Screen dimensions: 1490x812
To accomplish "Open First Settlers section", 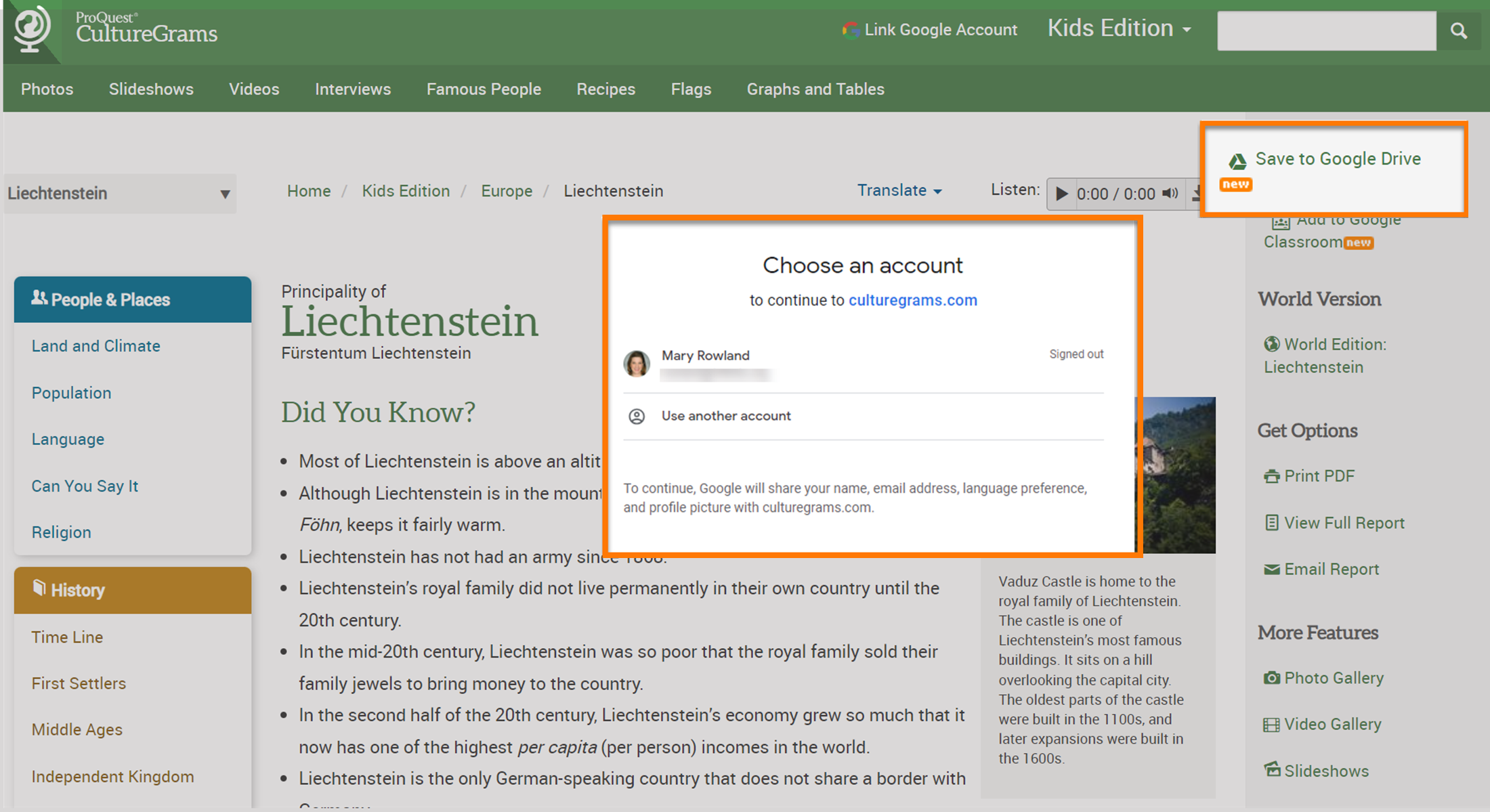I will click(x=79, y=683).
